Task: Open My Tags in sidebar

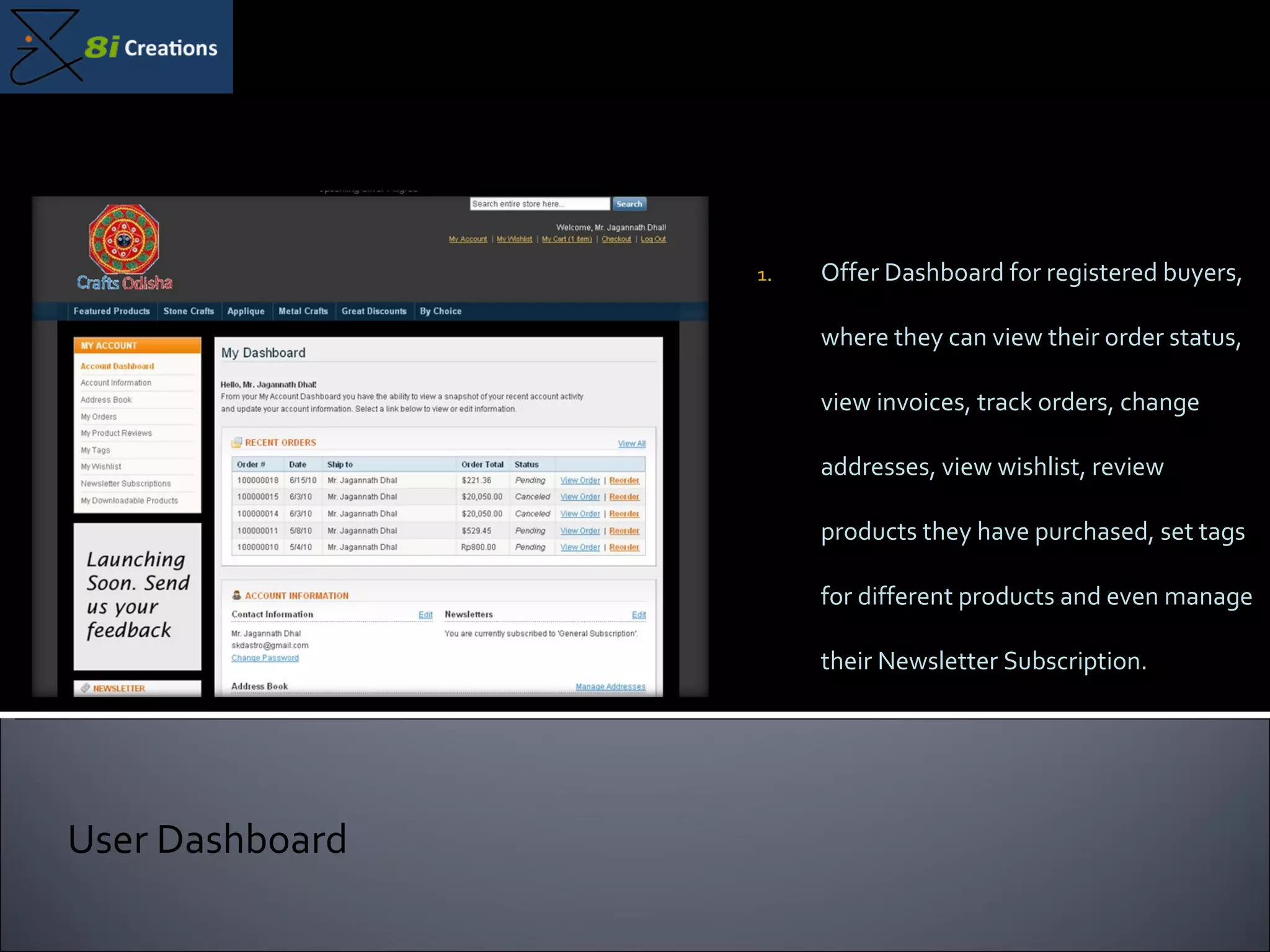Action: (95, 451)
